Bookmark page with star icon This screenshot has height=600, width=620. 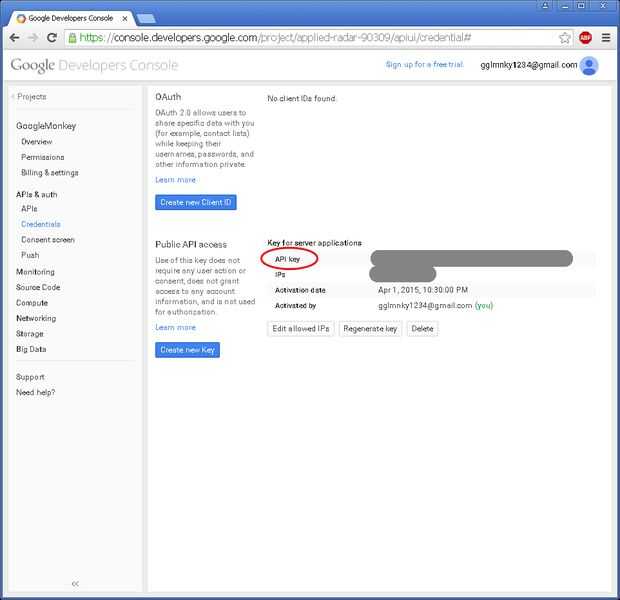click(x=565, y=38)
